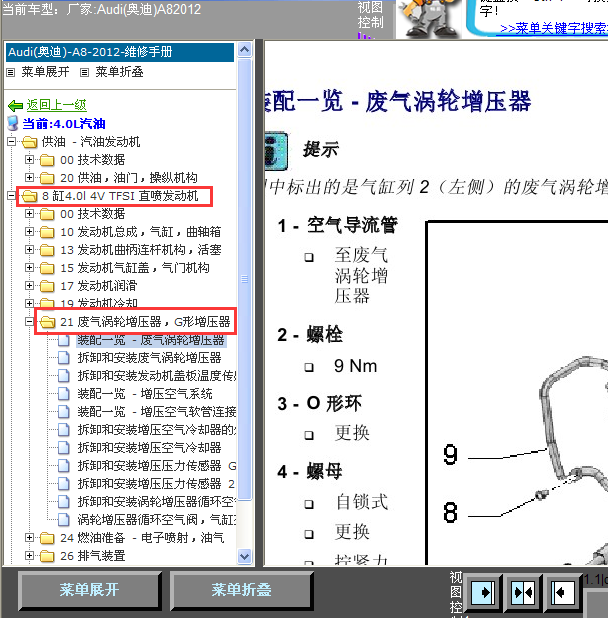
Task: Click the mechanic mascot image in header
Action: tap(429, 18)
